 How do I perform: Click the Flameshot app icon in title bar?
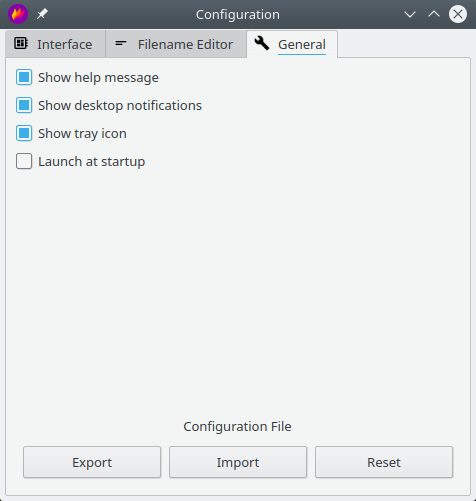[18, 14]
